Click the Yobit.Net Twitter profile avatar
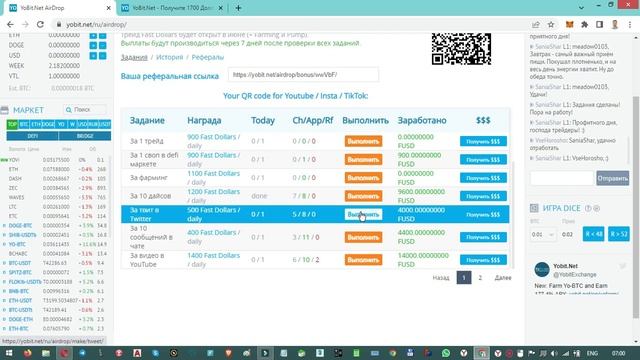 coord(542,270)
